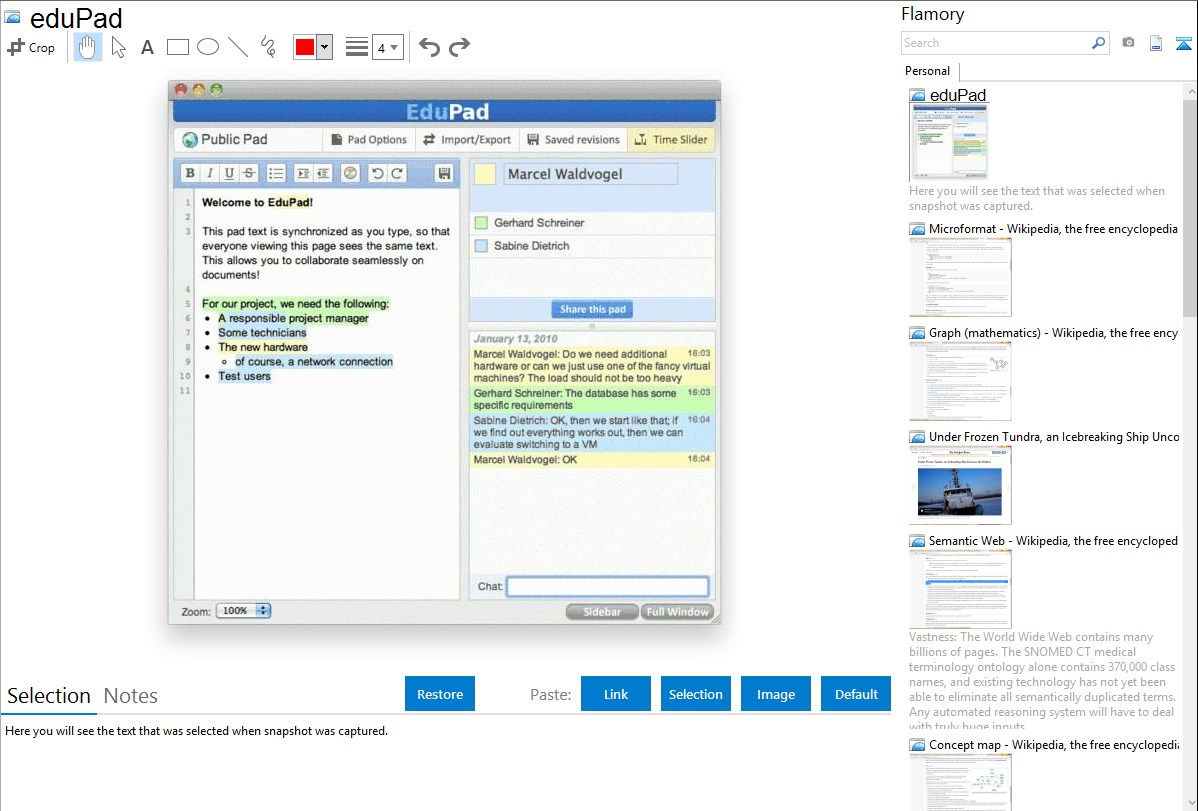Click the magnifier search icon
The height and width of the screenshot is (811, 1198).
pos(1099,43)
